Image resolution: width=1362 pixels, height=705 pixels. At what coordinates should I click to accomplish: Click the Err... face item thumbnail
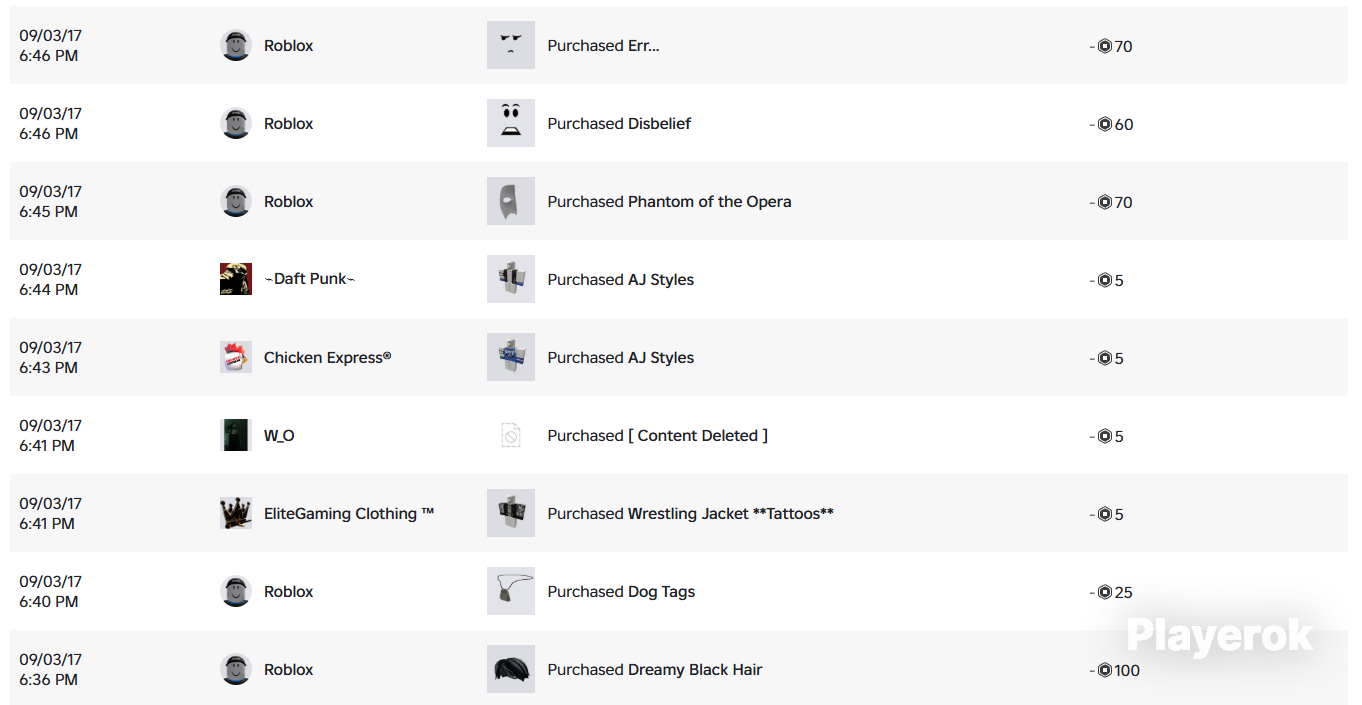pos(511,45)
